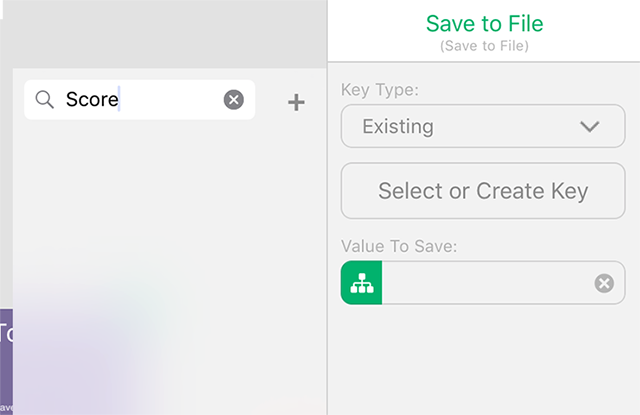Select the purple block at bottom left
The width and height of the screenshot is (640, 415).
pyautogui.click(x=6, y=362)
